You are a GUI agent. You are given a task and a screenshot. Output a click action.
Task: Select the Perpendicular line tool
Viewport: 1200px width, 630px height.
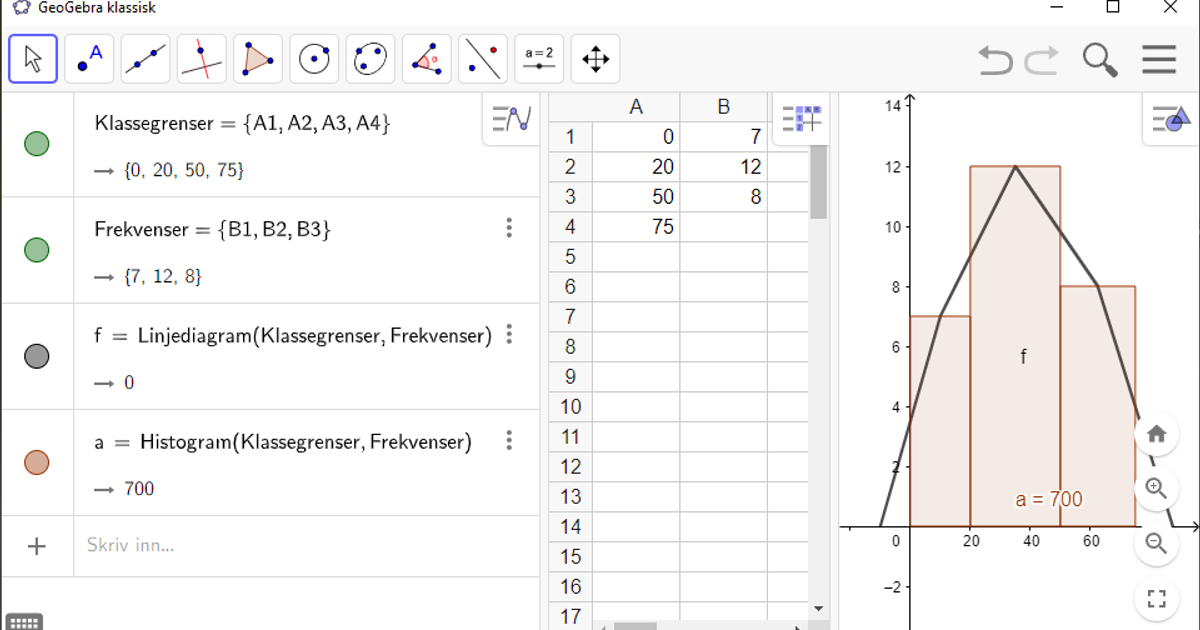(x=202, y=59)
